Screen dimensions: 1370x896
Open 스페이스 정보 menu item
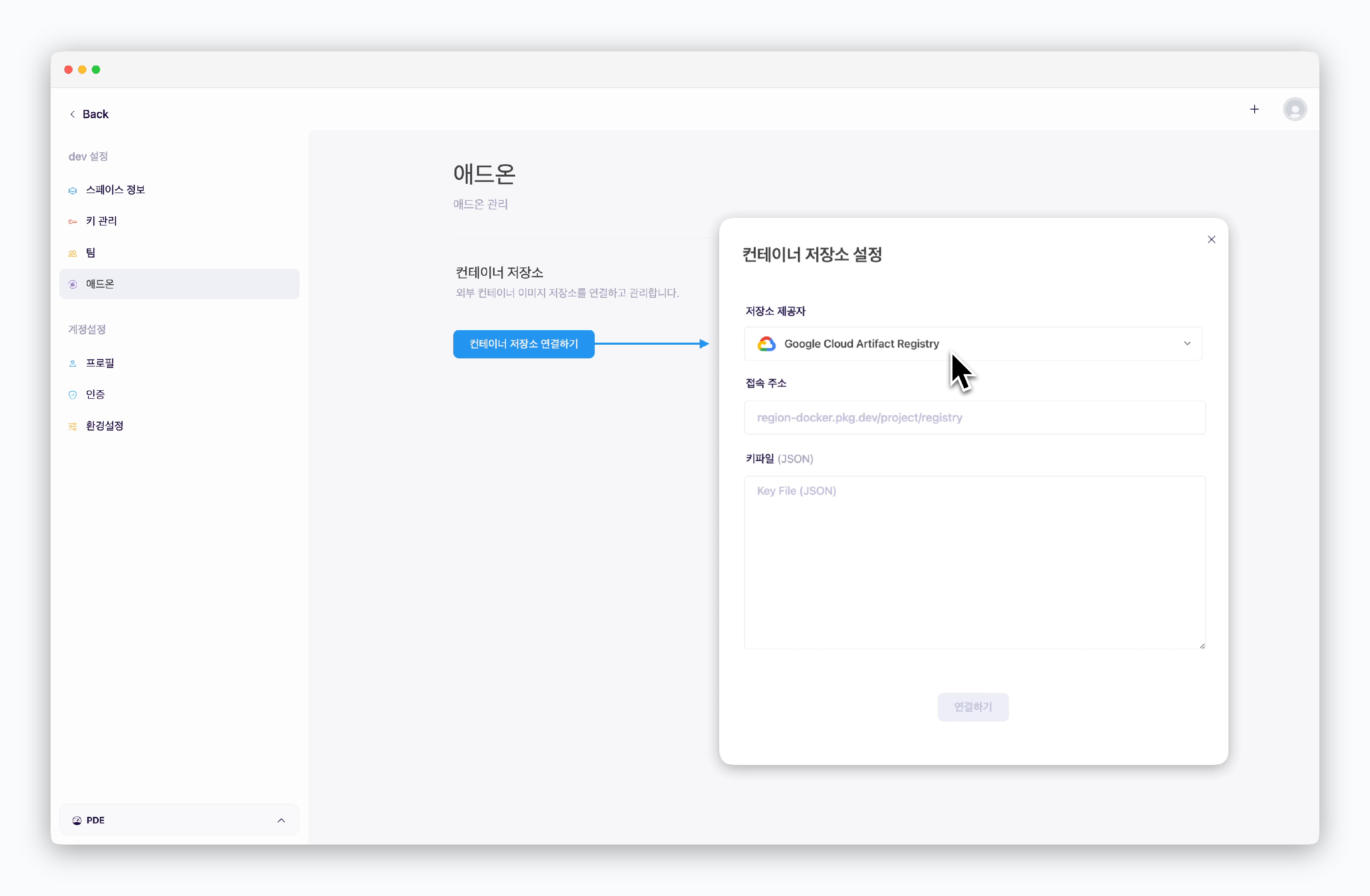click(x=179, y=190)
